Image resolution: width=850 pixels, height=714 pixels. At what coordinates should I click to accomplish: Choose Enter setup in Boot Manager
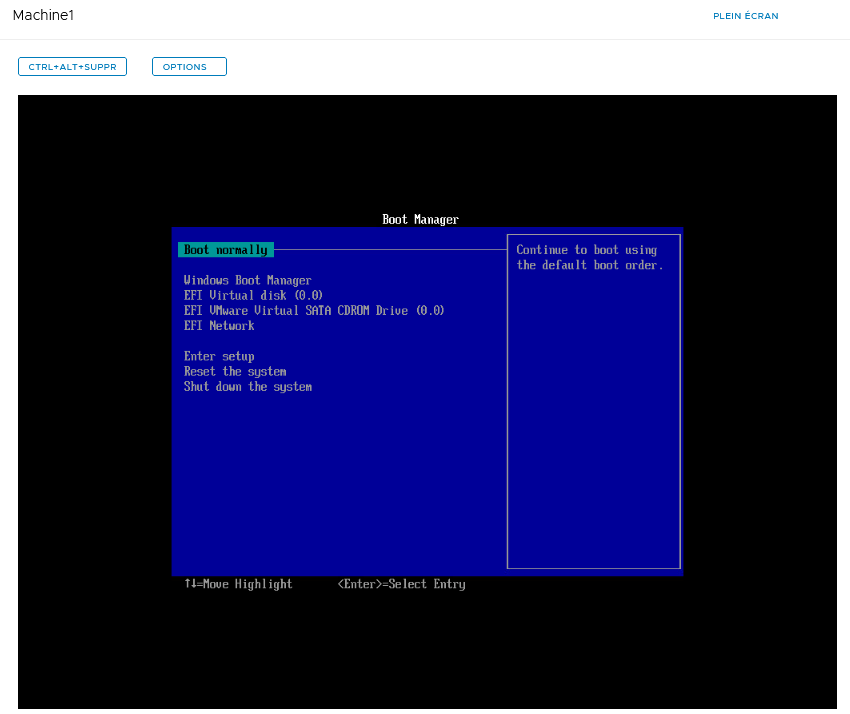tap(219, 356)
